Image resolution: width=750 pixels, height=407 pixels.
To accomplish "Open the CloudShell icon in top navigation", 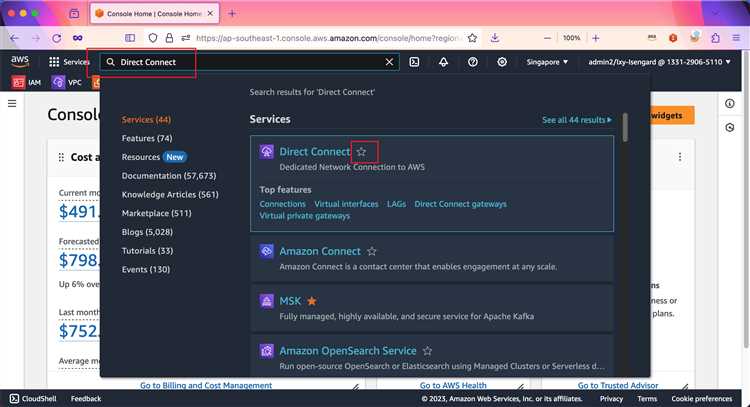I will click(x=414, y=62).
